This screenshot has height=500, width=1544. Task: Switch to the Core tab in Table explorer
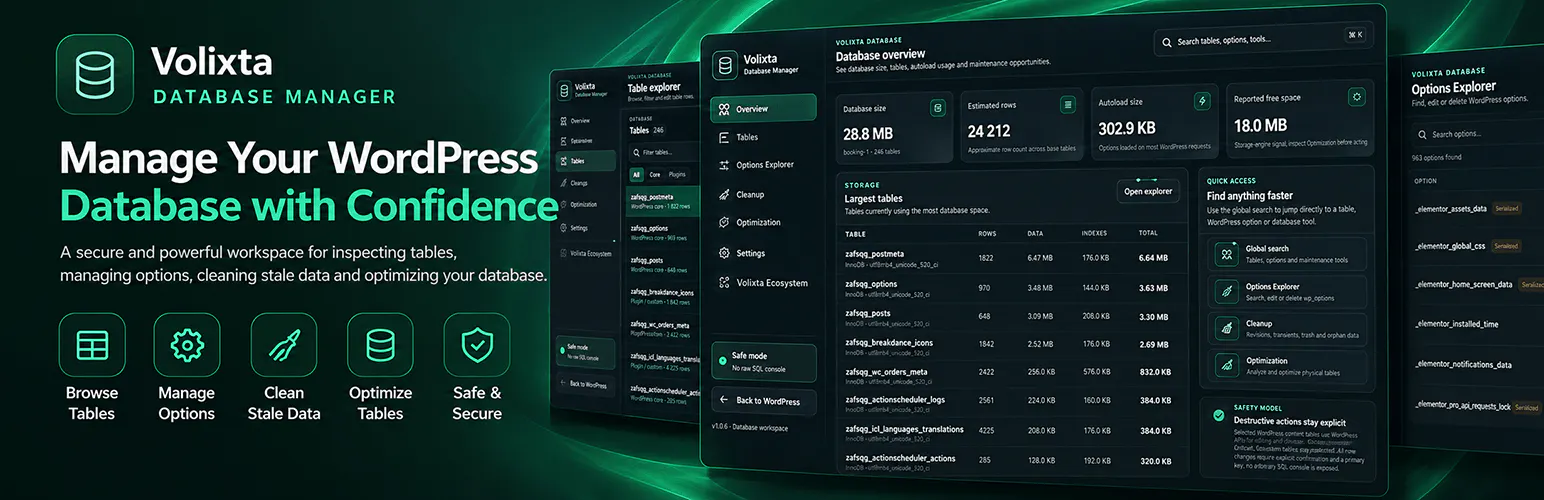tap(654, 174)
